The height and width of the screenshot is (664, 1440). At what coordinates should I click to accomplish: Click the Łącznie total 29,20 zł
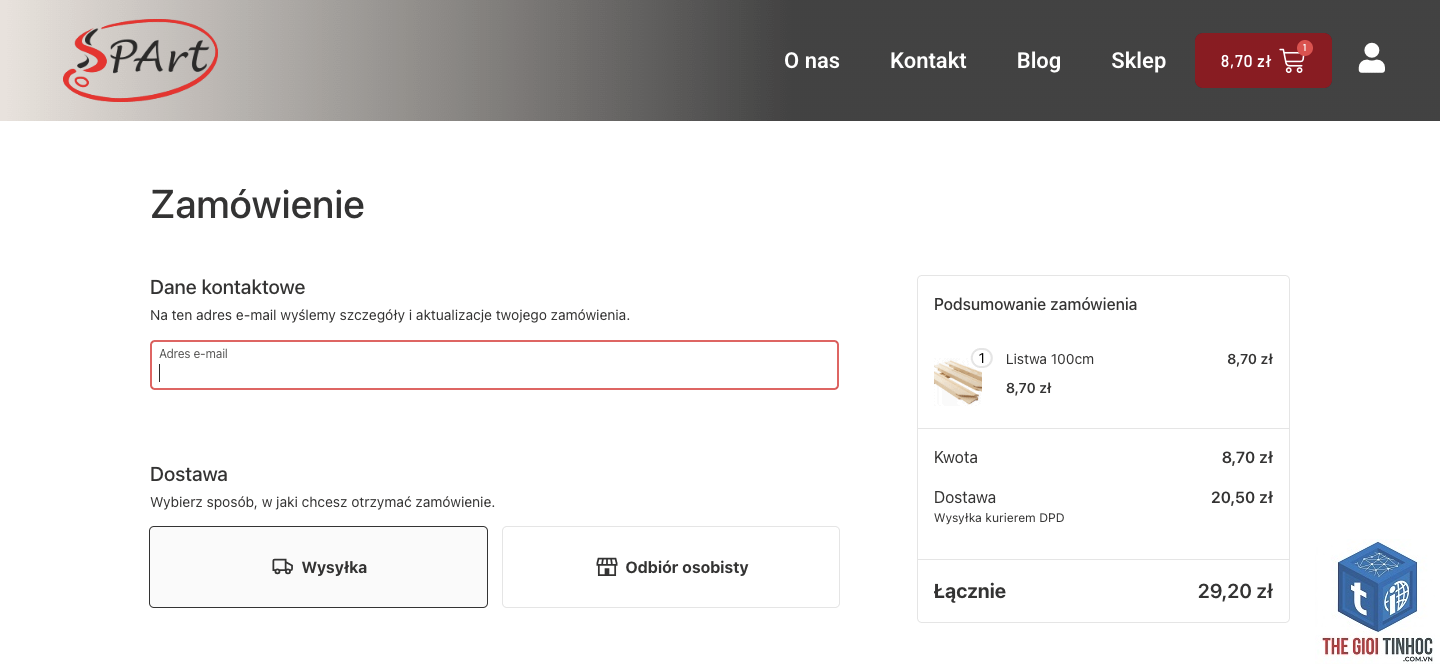[1235, 591]
